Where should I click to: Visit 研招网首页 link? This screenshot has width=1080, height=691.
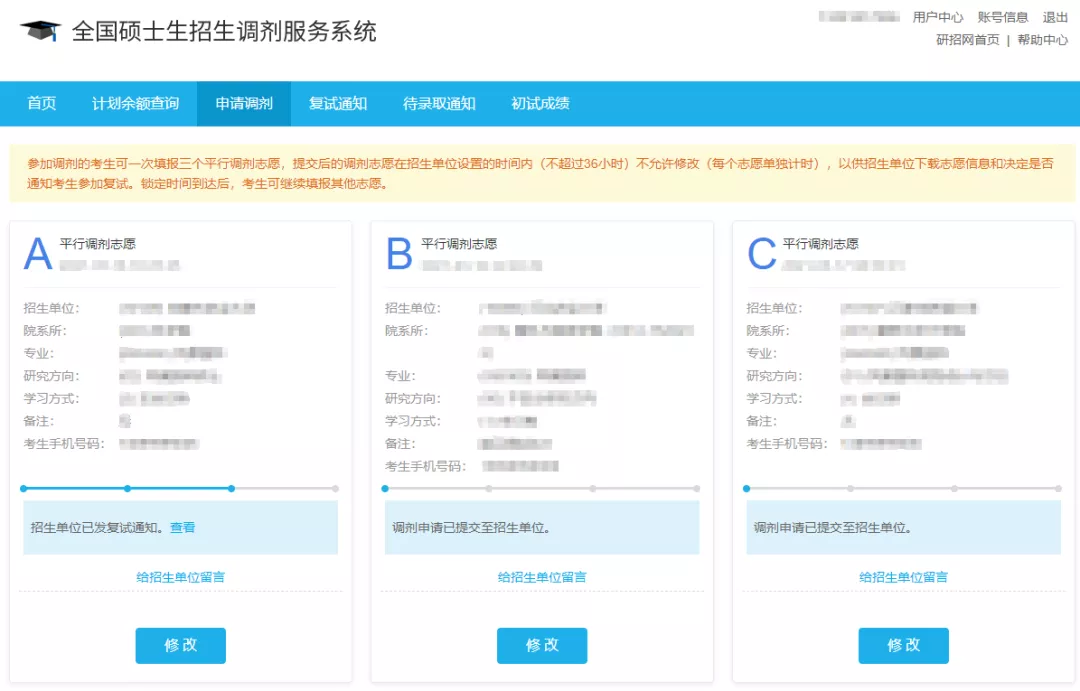click(967, 40)
